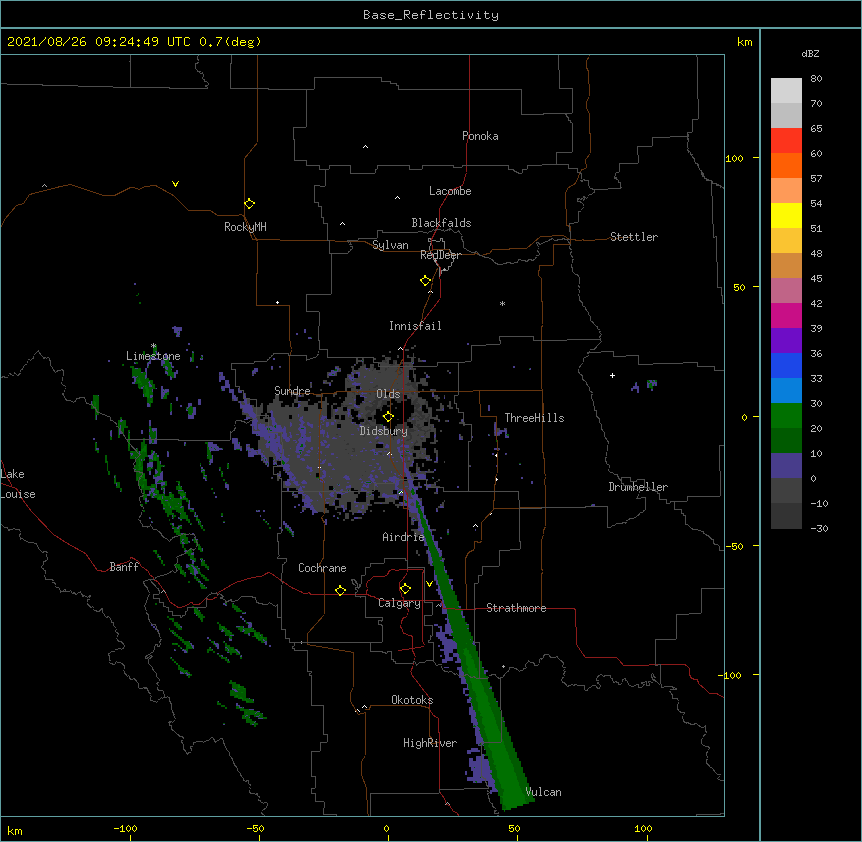Click the white asterisk east of Innisfail

click(502, 304)
